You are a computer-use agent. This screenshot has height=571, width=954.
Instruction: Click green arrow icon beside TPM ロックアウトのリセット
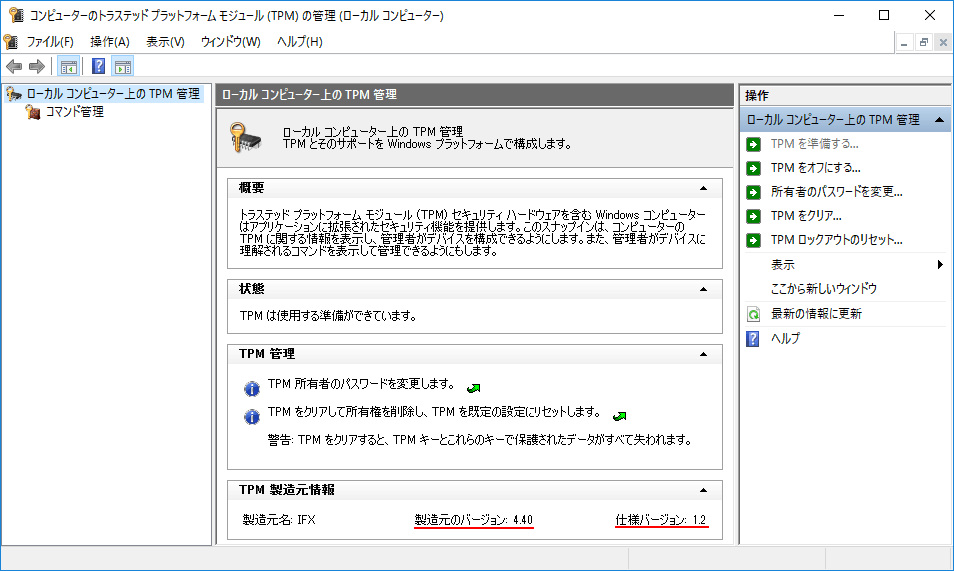click(x=753, y=240)
